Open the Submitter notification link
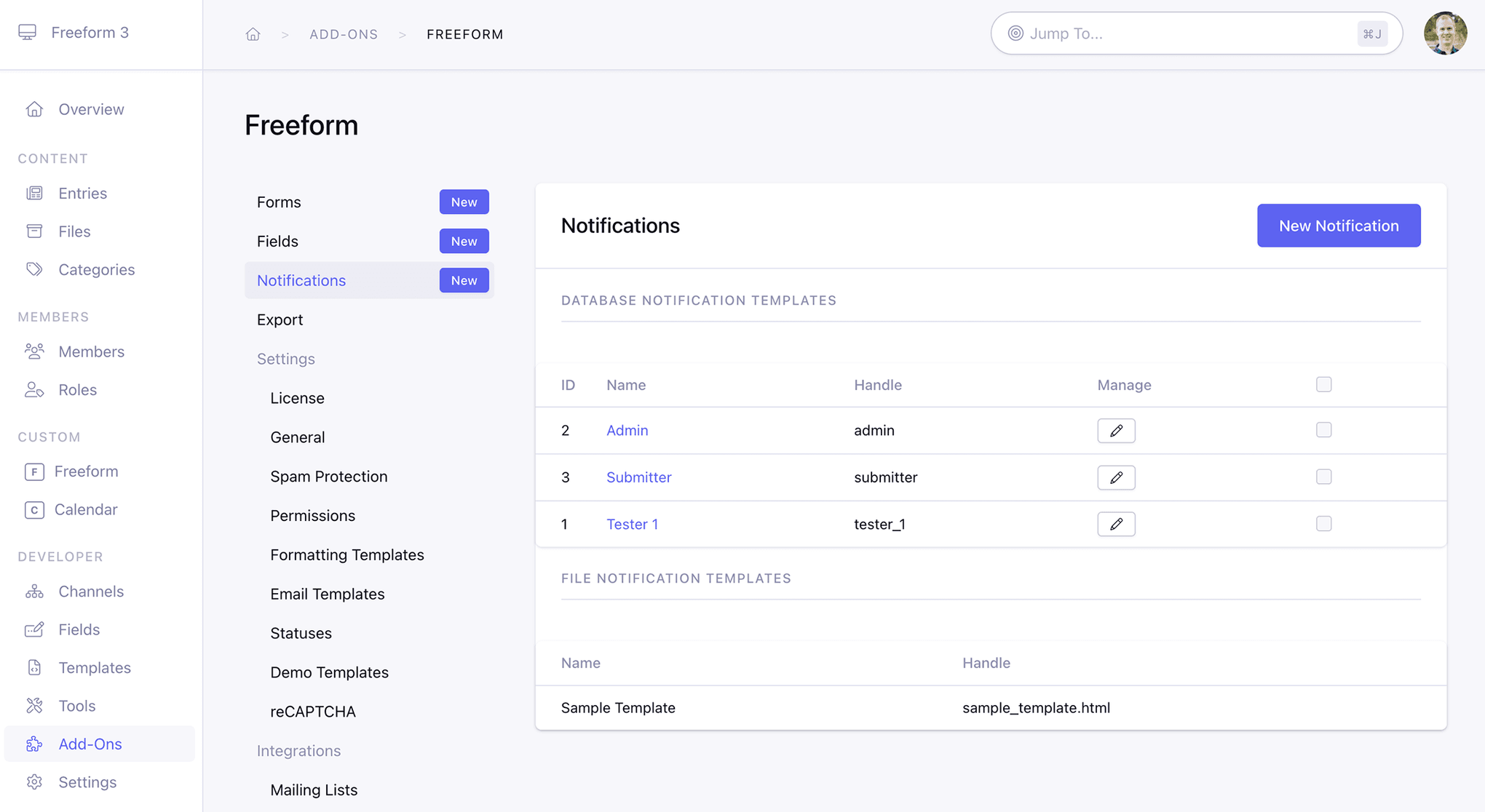Image resolution: width=1485 pixels, height=812 pixels. coord(638,477)
